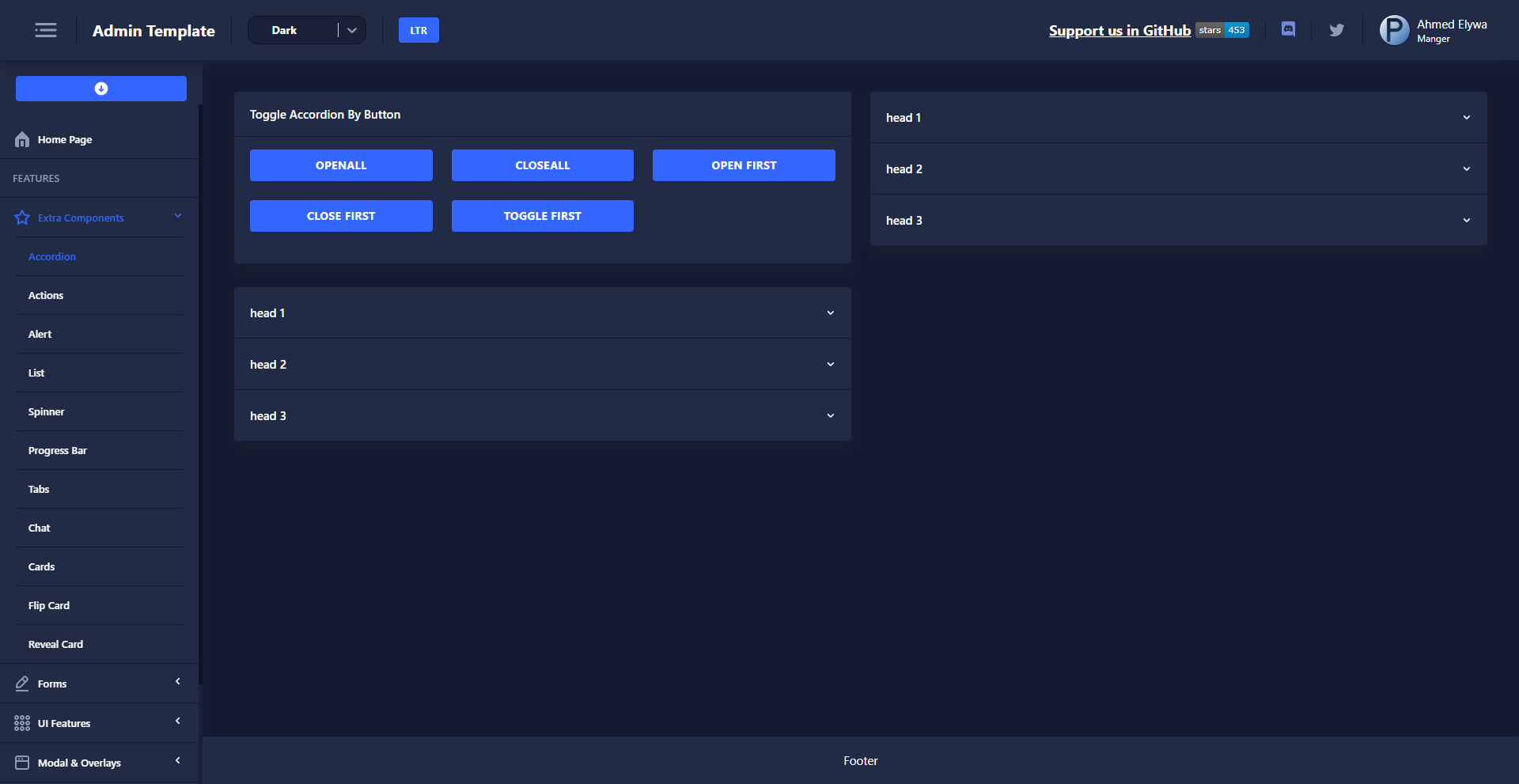Screen dimensions: 1519x784
Task: Expand head 2 chevron in right accordion
Action: click(x=1467, y=169)
